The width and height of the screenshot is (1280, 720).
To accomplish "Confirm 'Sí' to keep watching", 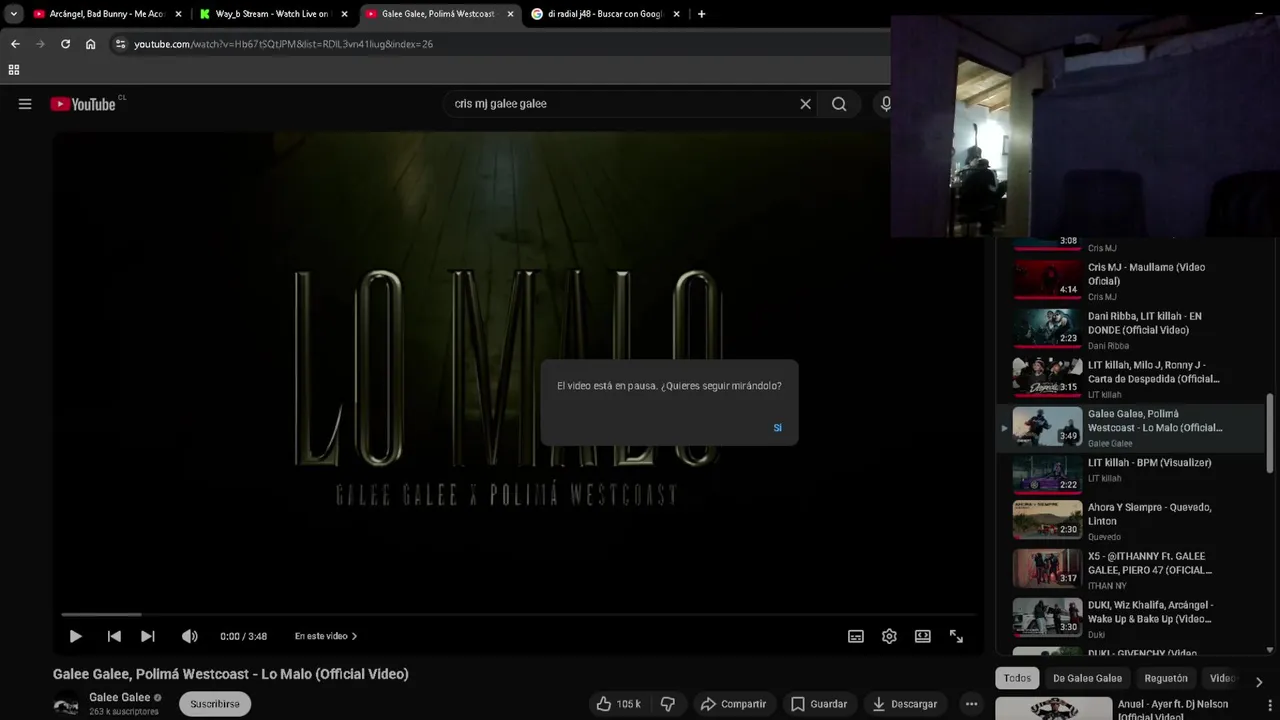I will pos(777,428).
